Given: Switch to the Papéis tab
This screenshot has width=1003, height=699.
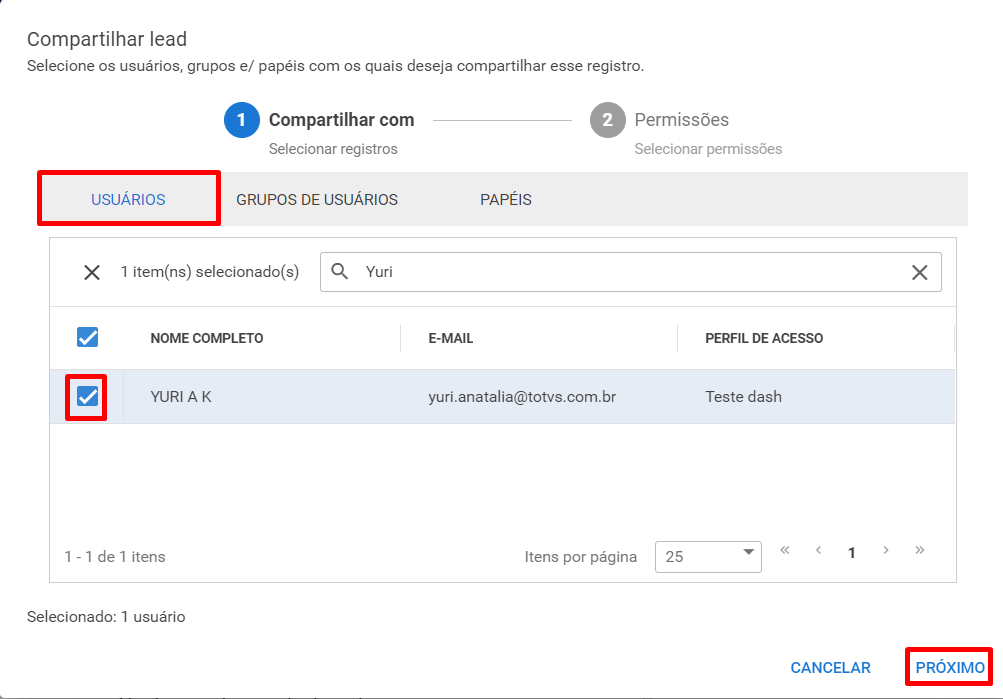Looking at the screenshot, I should [505, 200].
